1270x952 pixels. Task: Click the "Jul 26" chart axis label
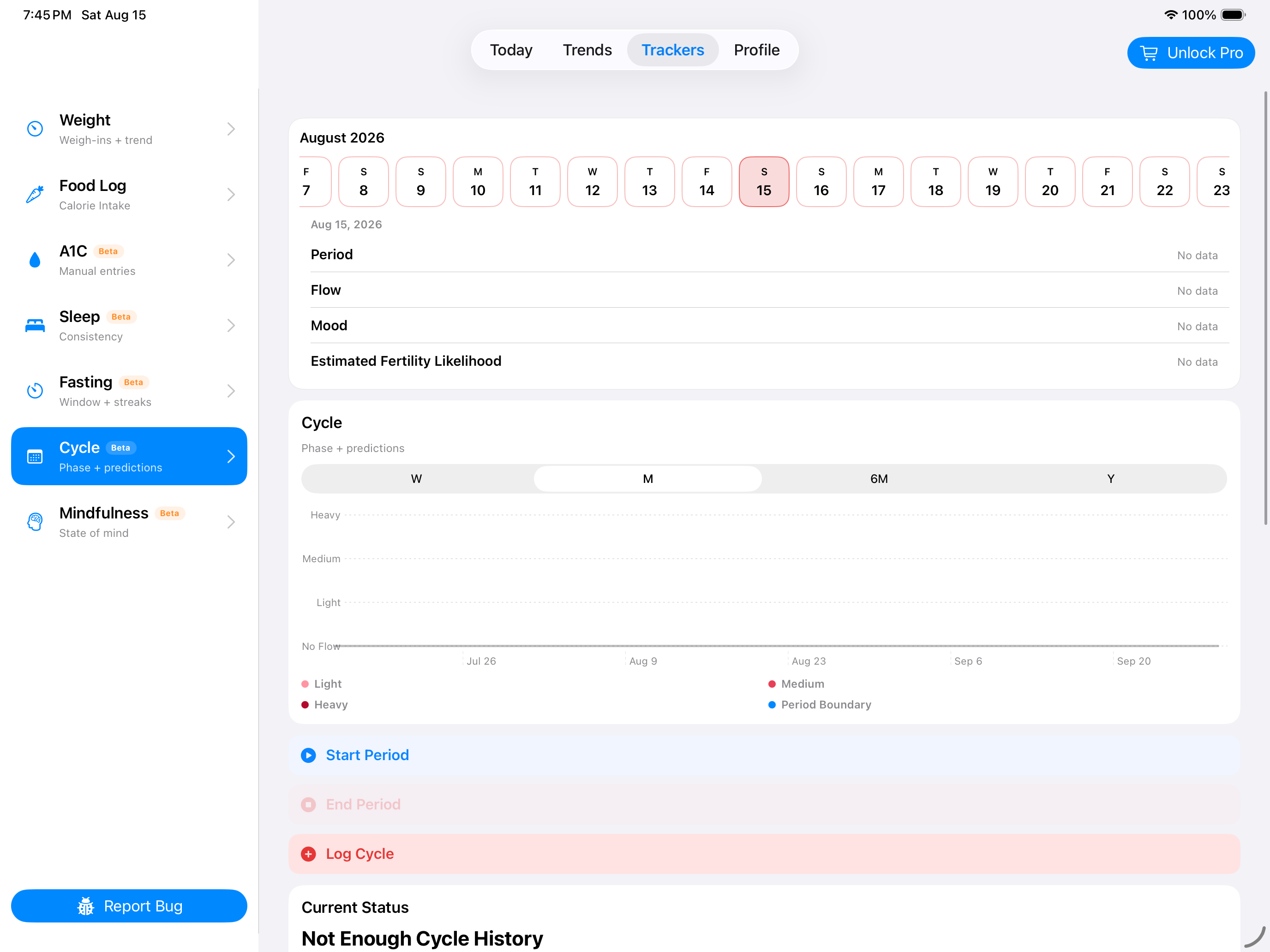481,661
